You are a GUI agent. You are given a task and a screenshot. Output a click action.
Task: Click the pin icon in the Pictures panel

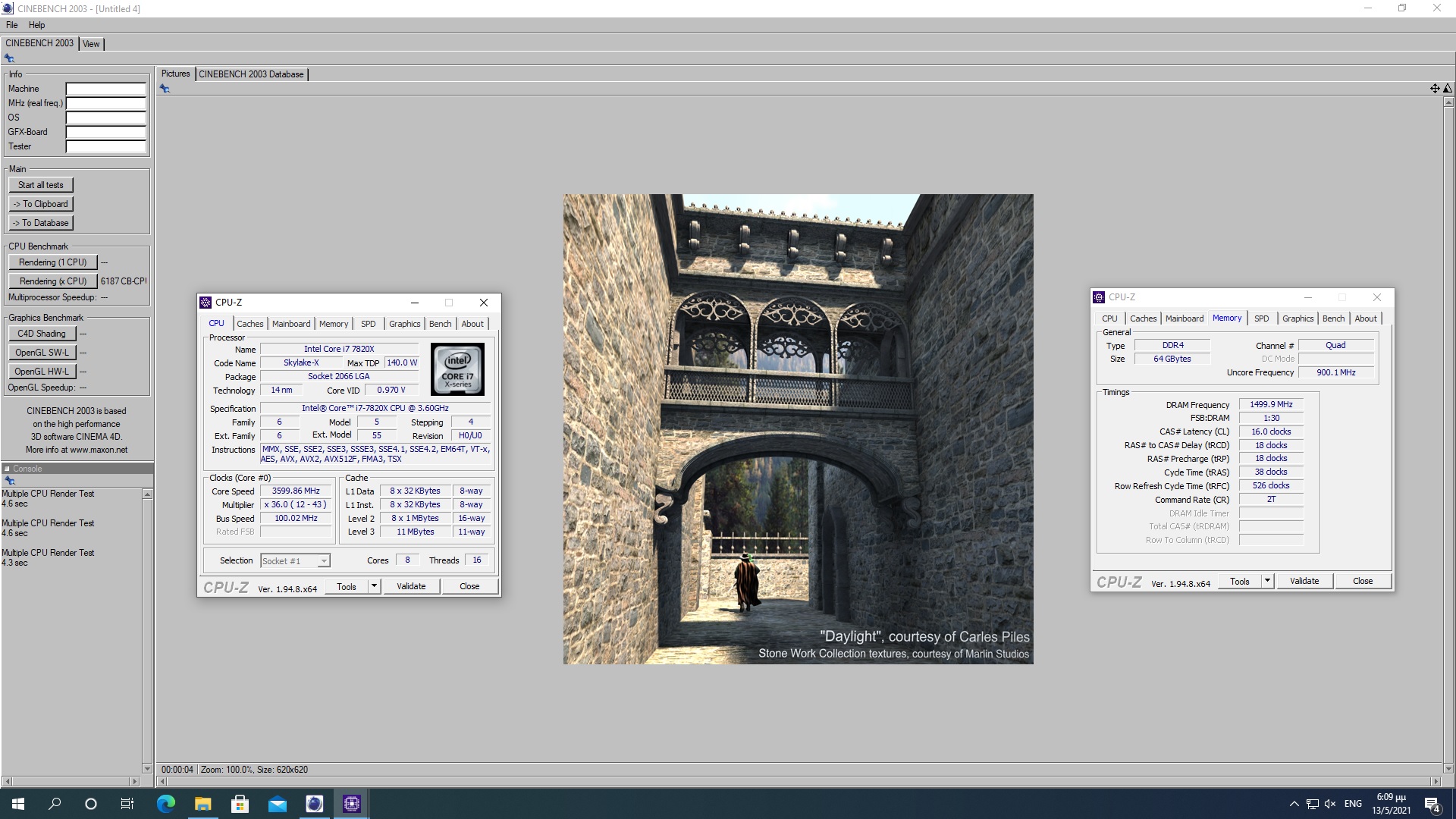pos(165,89)
